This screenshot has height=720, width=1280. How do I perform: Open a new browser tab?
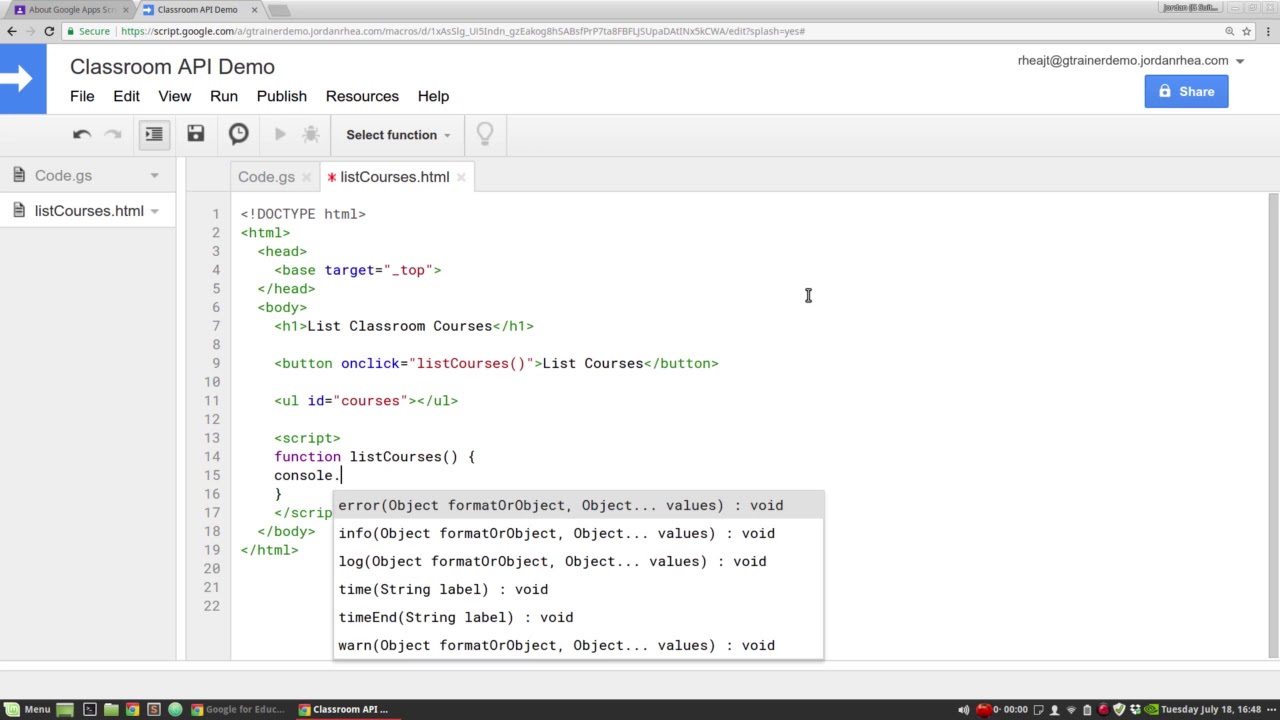pos(279,10)
